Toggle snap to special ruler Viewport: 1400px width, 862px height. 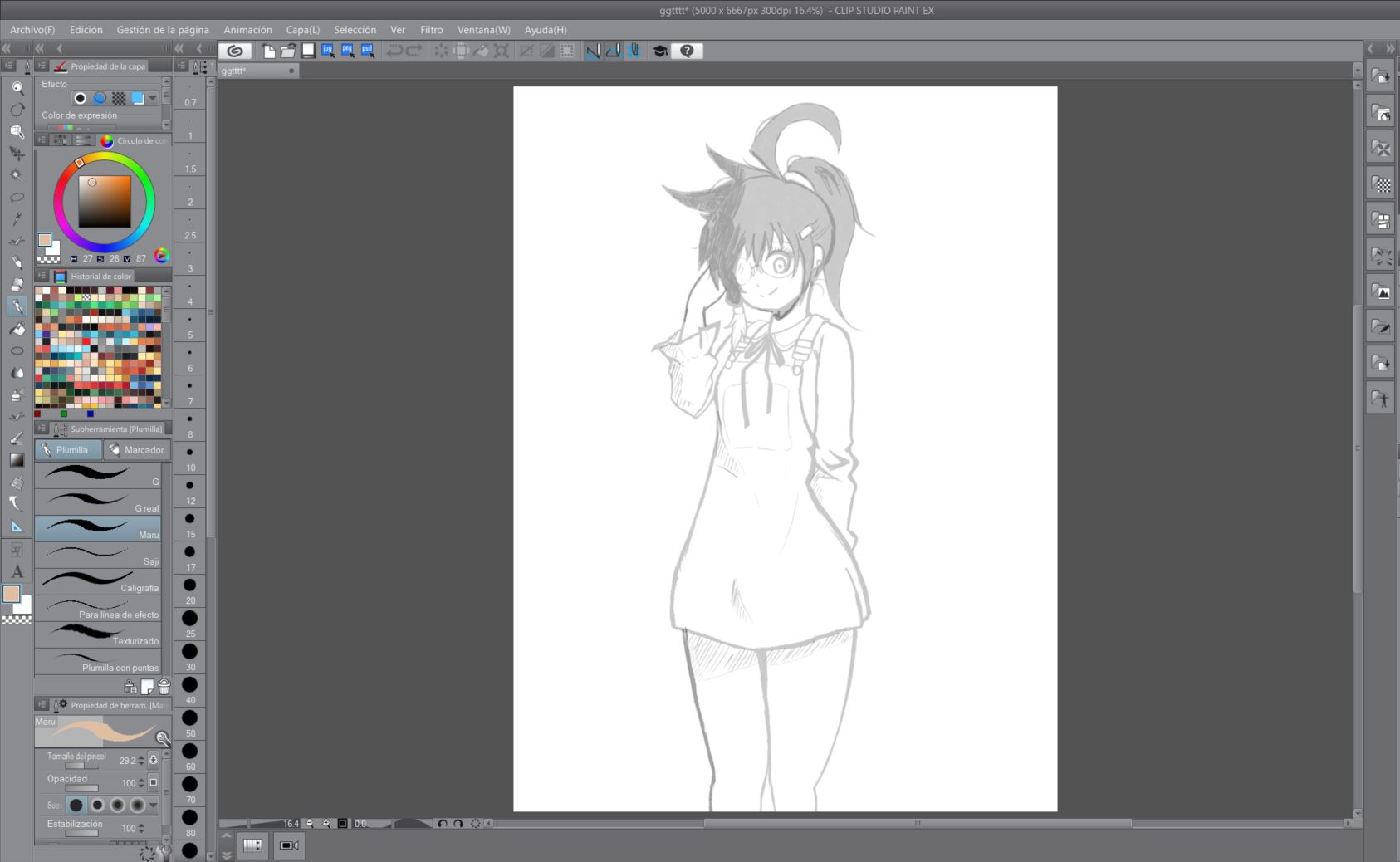point(613,51)
